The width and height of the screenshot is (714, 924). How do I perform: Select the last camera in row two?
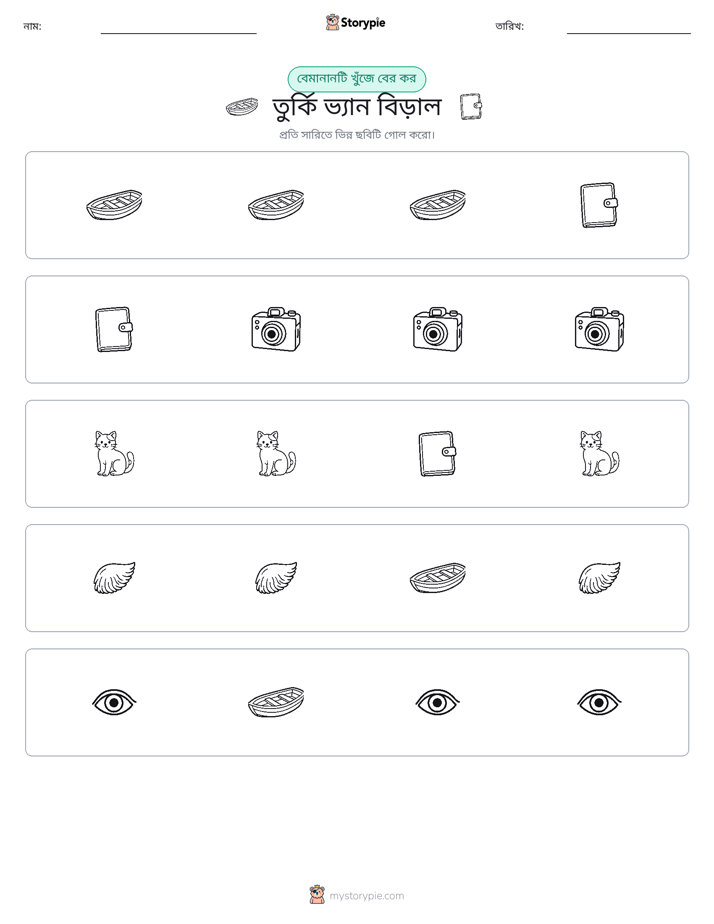pos(599,329)
